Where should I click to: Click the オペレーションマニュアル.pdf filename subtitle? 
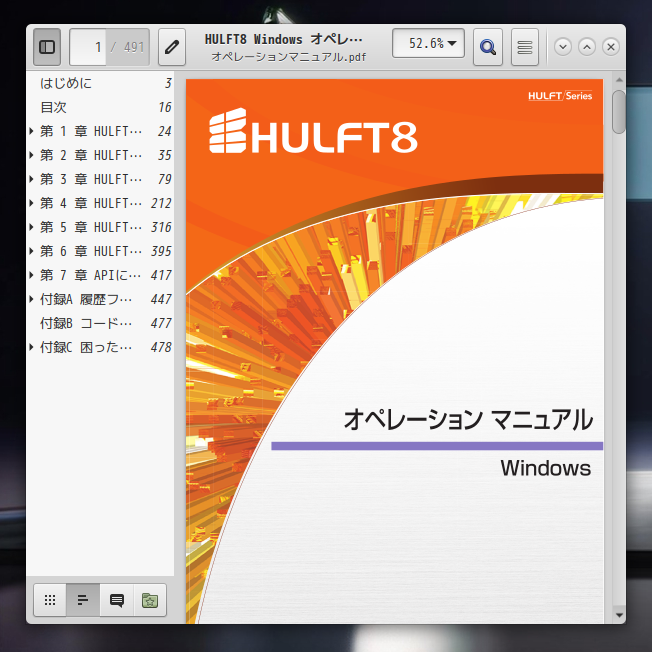pos(289,57)
